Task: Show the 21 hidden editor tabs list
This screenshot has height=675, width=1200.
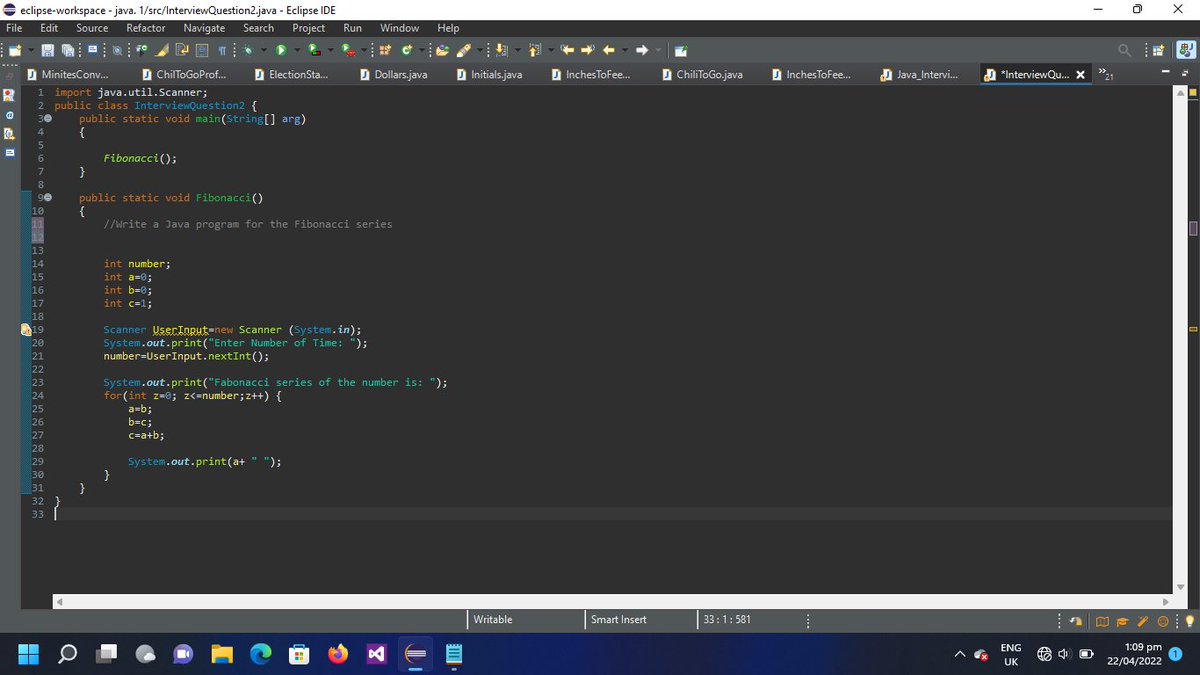Action: coord(1106,73)
